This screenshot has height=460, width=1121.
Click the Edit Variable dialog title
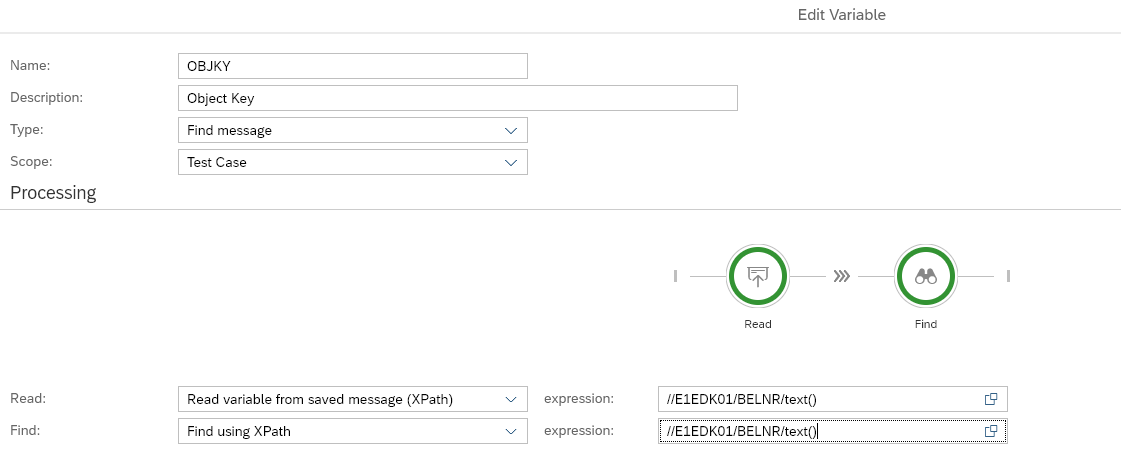click(841, 15)
